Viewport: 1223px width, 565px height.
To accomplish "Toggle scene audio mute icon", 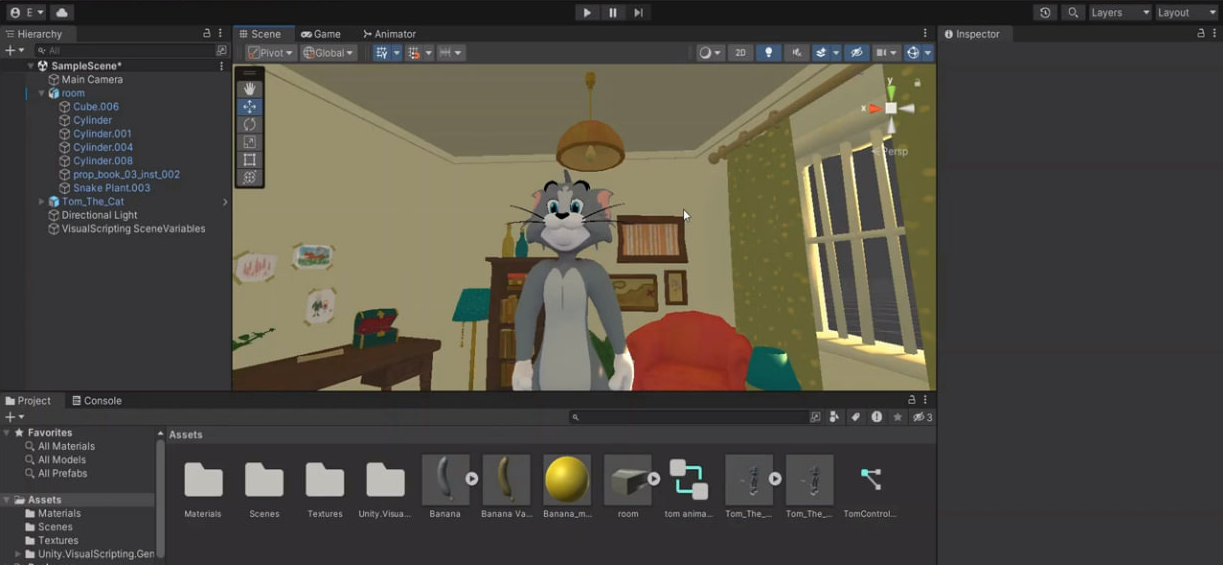I will pyautogui.click(x=797, y=53).
